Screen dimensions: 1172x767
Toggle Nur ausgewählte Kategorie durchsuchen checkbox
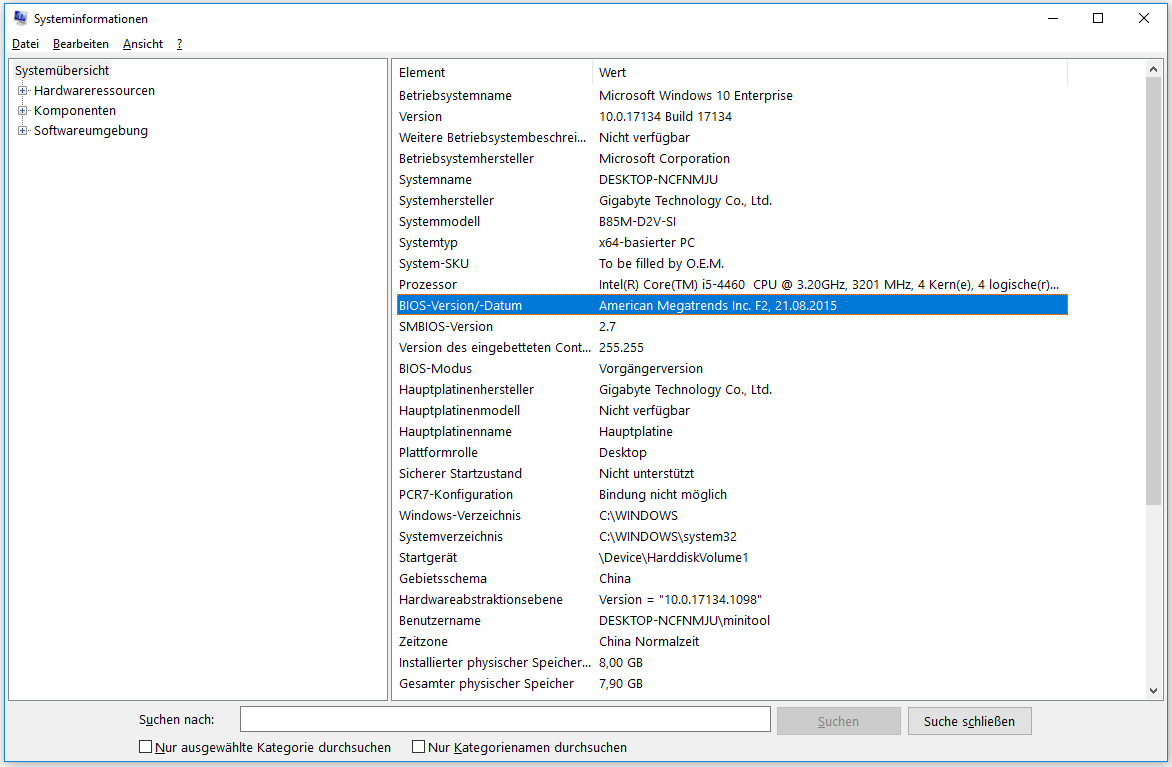click(146, 746)
